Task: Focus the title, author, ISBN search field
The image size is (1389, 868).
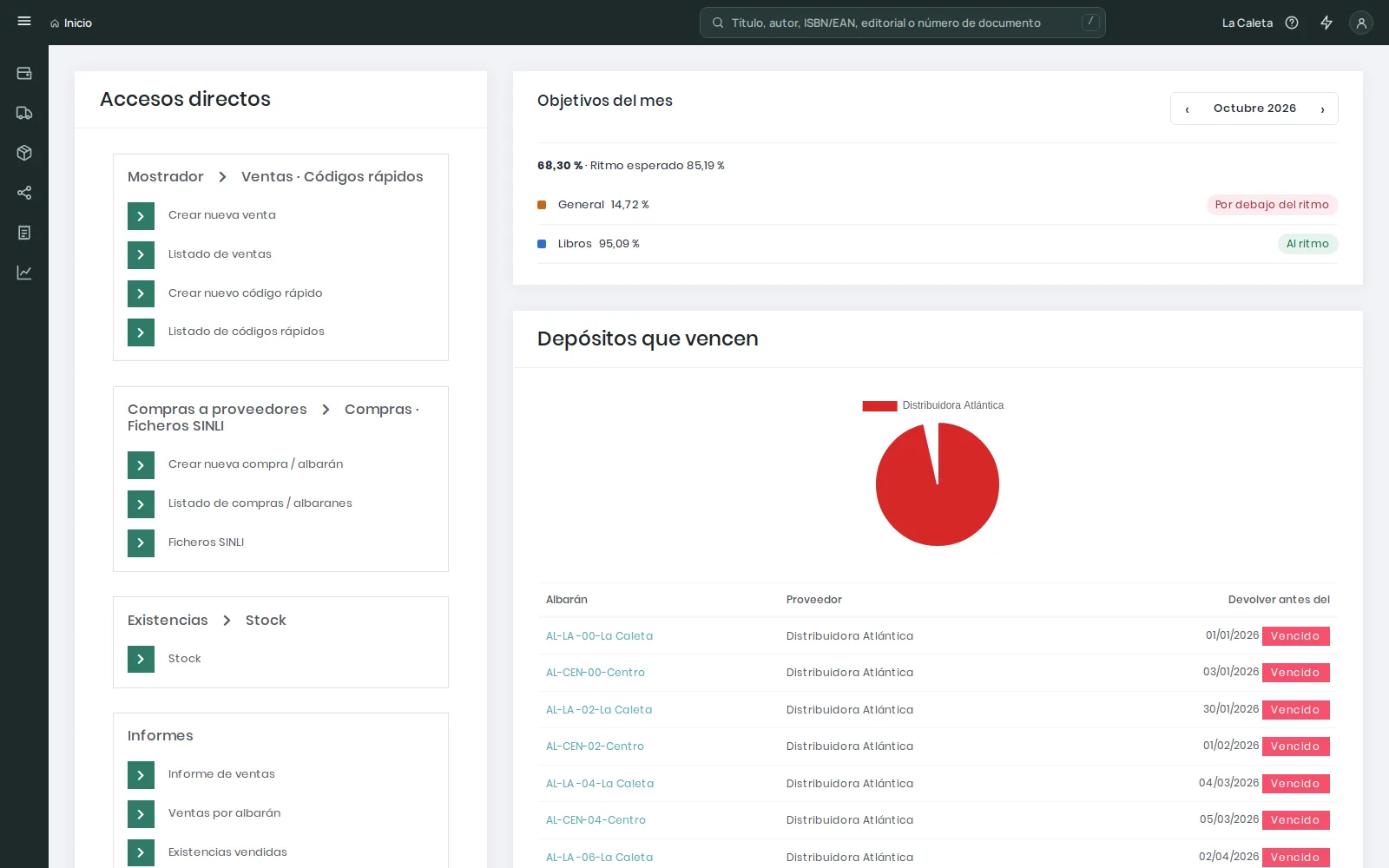Action: click(903, 23)
